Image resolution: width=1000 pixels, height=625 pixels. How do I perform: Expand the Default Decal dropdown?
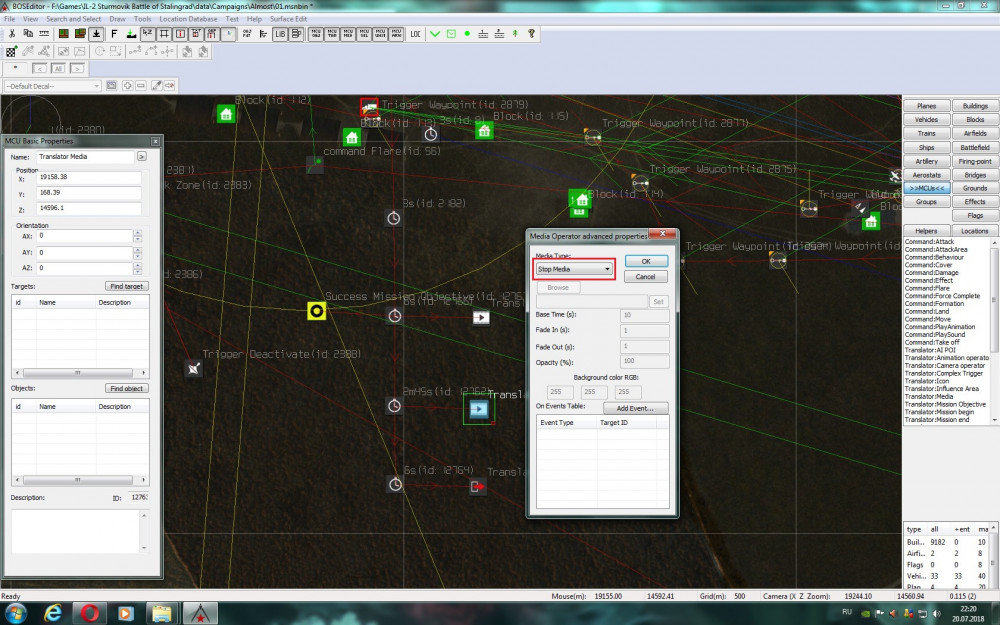(x=95, y=85)
